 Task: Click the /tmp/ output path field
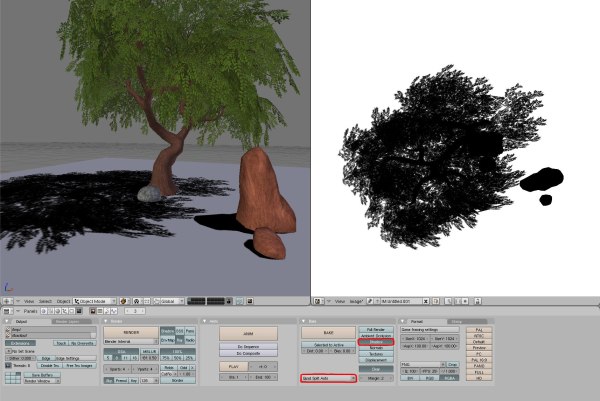[54, 329]
